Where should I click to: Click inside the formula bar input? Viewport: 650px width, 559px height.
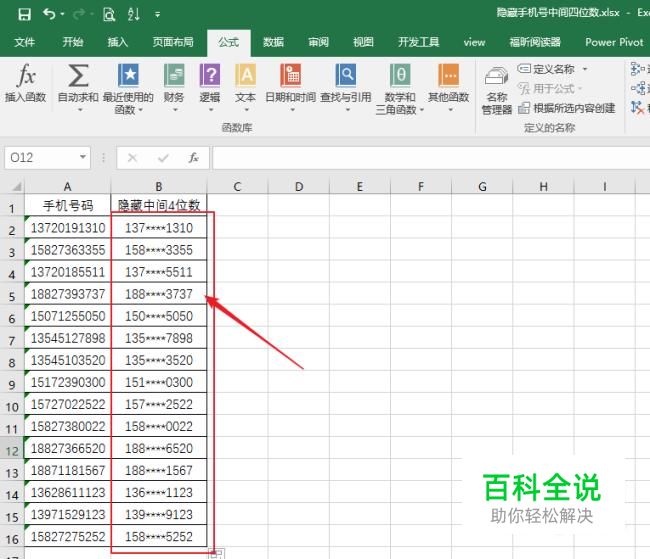point(431,158)
